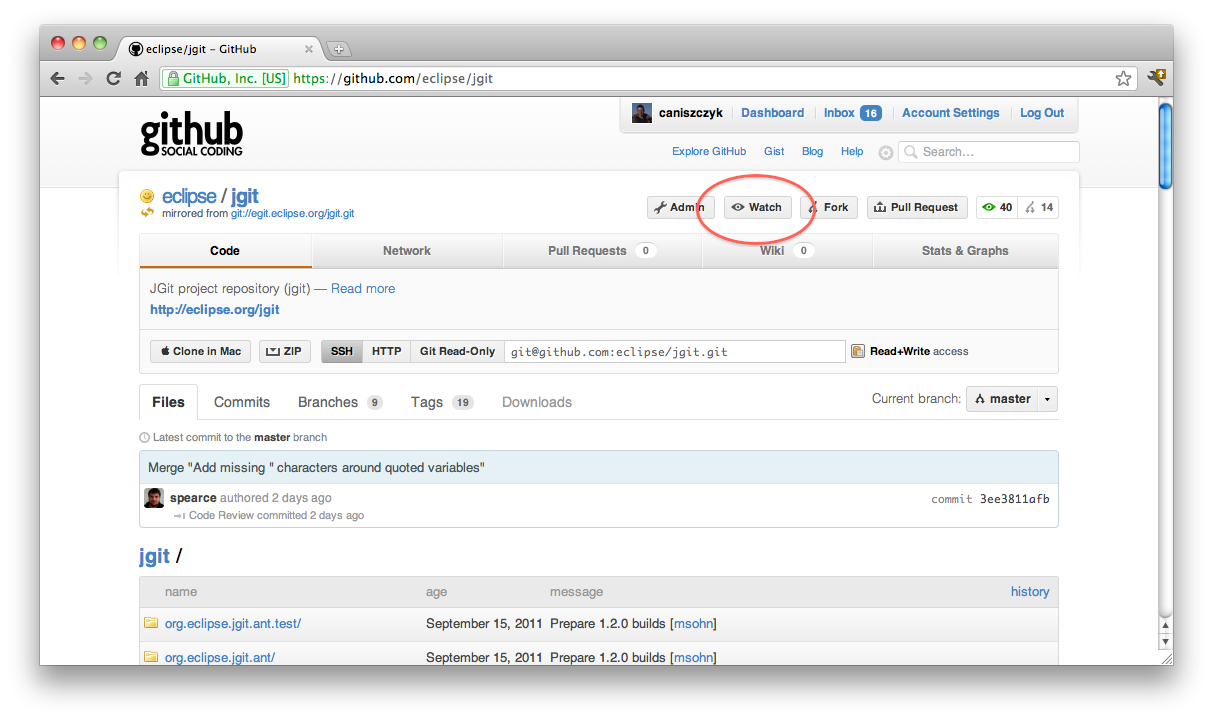Click the browser address bar
Screen dimensions: 1213x720
(x=649, y=78)
